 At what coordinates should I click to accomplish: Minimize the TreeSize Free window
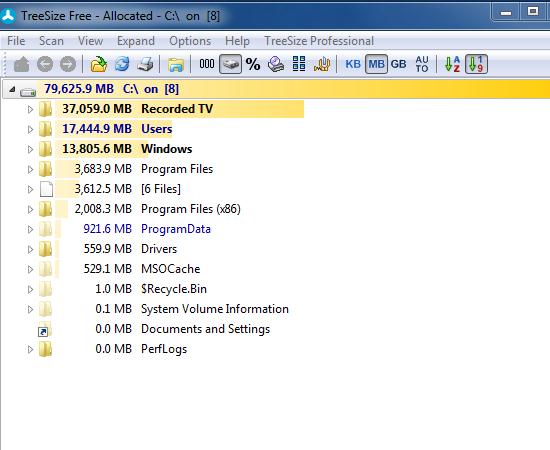click(x=505, y=13)
